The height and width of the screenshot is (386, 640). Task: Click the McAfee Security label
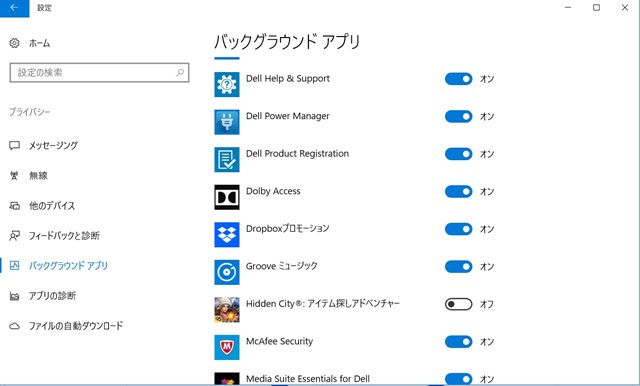[279, 342]
